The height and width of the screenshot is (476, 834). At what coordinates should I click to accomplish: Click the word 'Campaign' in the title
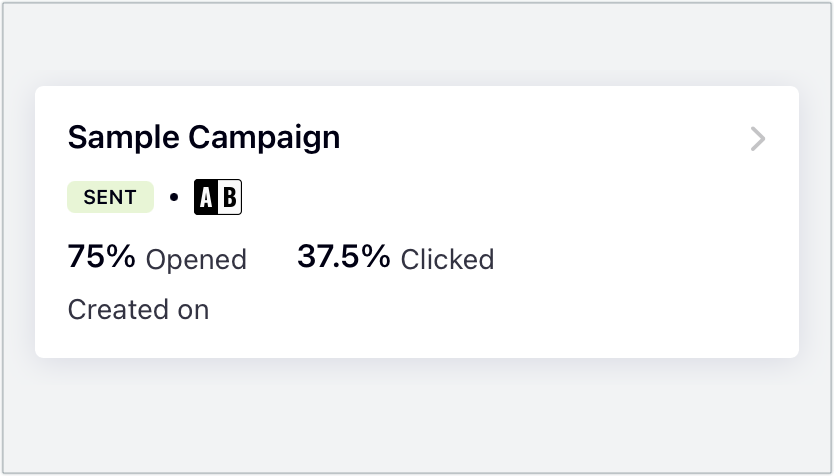pos(264,137)
